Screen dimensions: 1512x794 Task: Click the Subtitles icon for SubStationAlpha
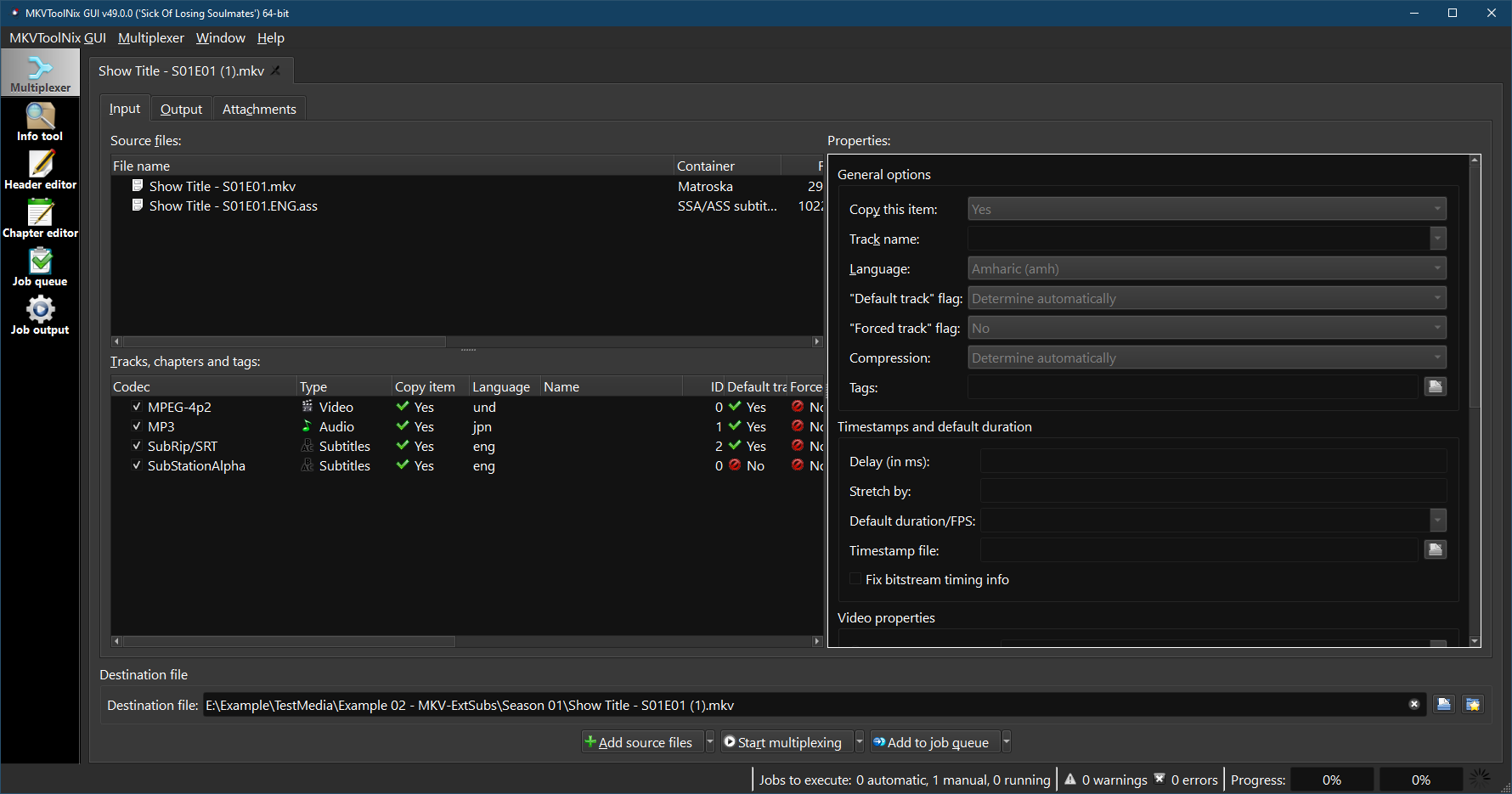307,465
